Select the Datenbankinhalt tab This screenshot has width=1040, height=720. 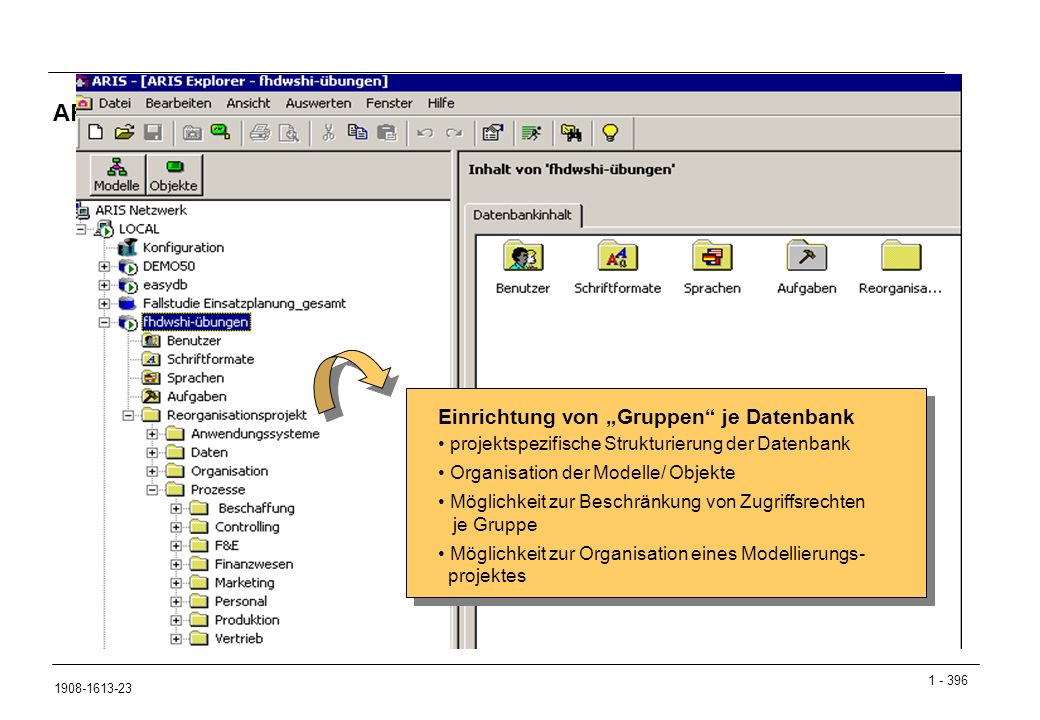(x=523, y=215)
